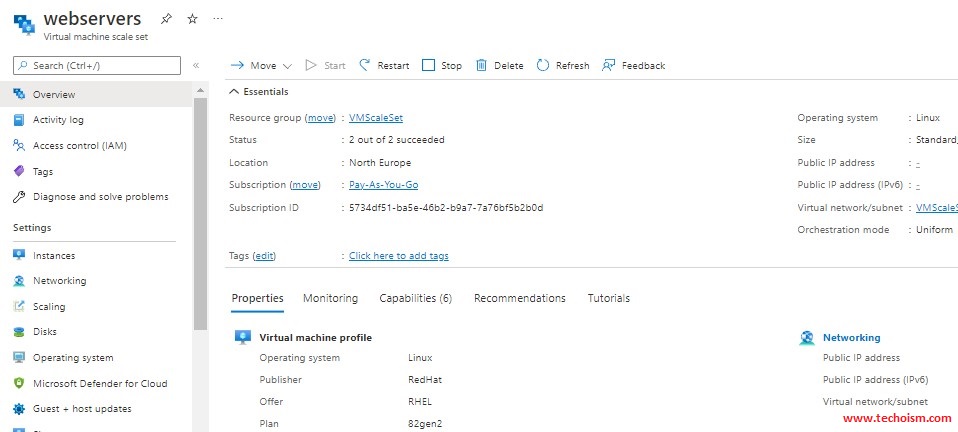Click move link next to Subscription
Viewport: 958px width, 432px height.
(305, 185)
